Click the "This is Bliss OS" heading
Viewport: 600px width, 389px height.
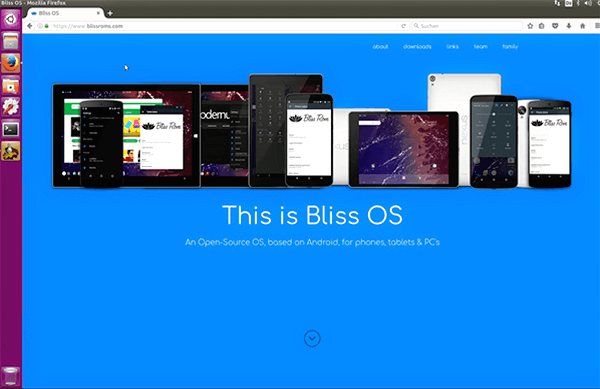[x=312, y=215]
